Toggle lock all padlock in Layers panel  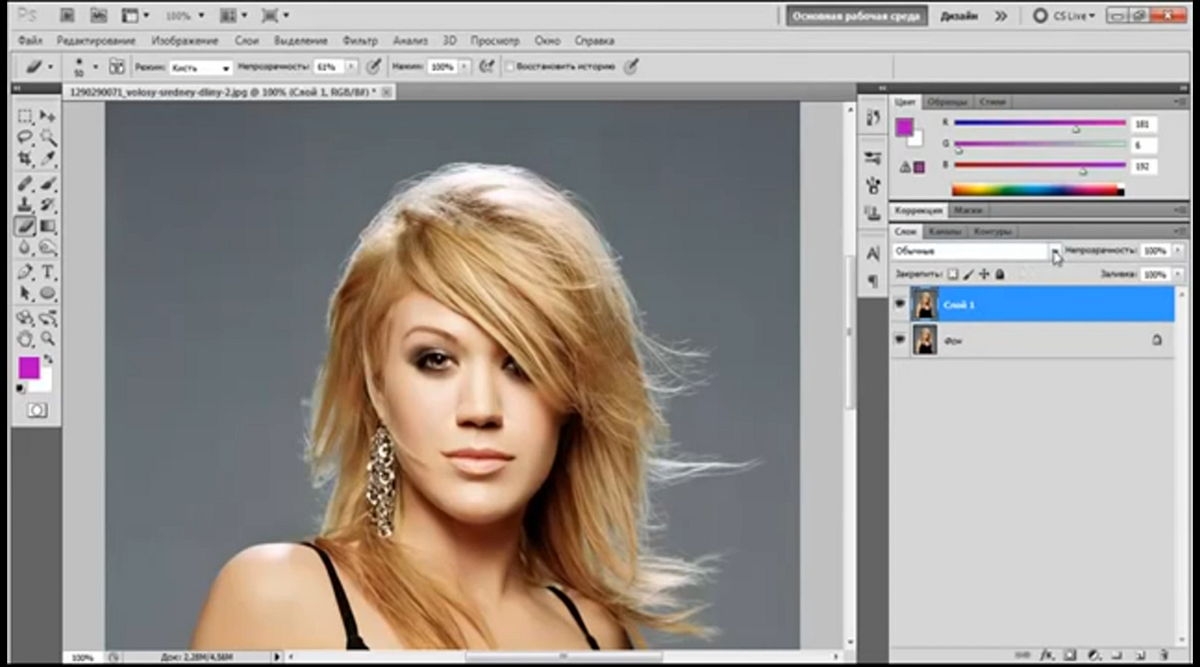click(x=1000, y=273)
